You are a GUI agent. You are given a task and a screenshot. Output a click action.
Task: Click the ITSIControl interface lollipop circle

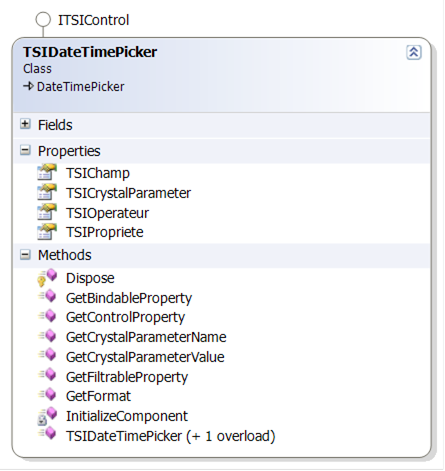(x=43, y=20)
